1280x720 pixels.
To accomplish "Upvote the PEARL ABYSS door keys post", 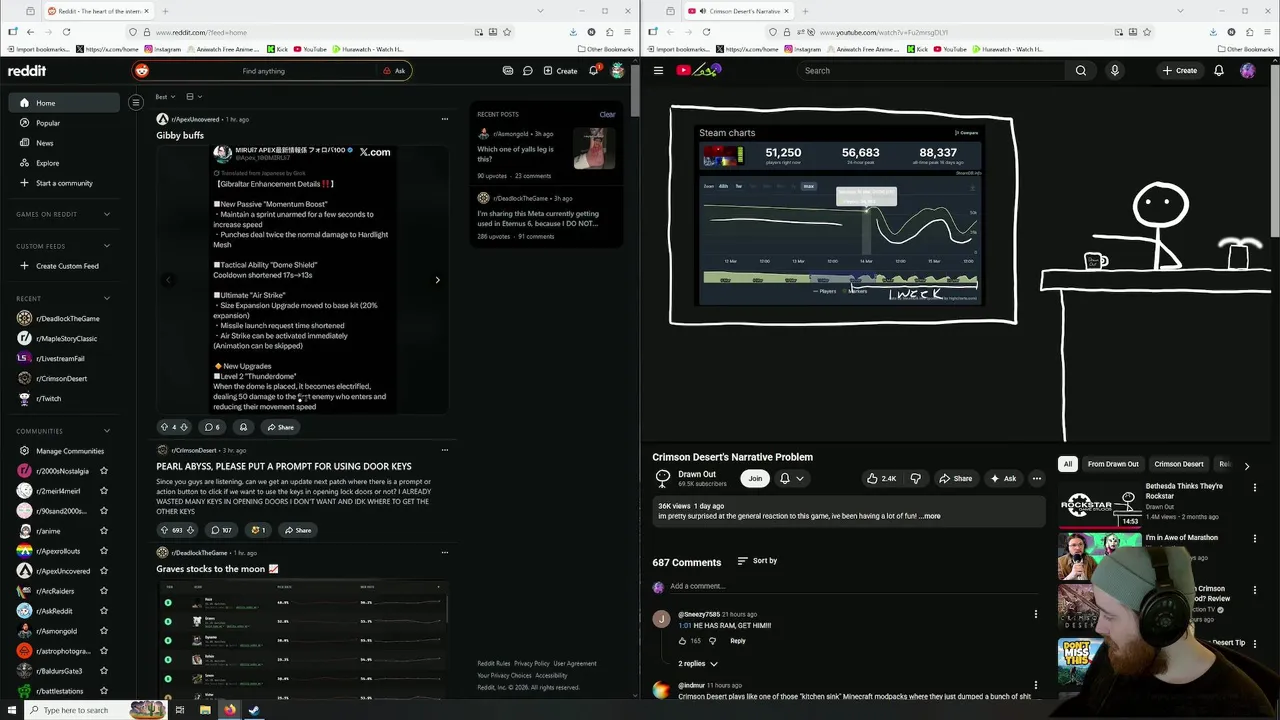I will [165, 530].
